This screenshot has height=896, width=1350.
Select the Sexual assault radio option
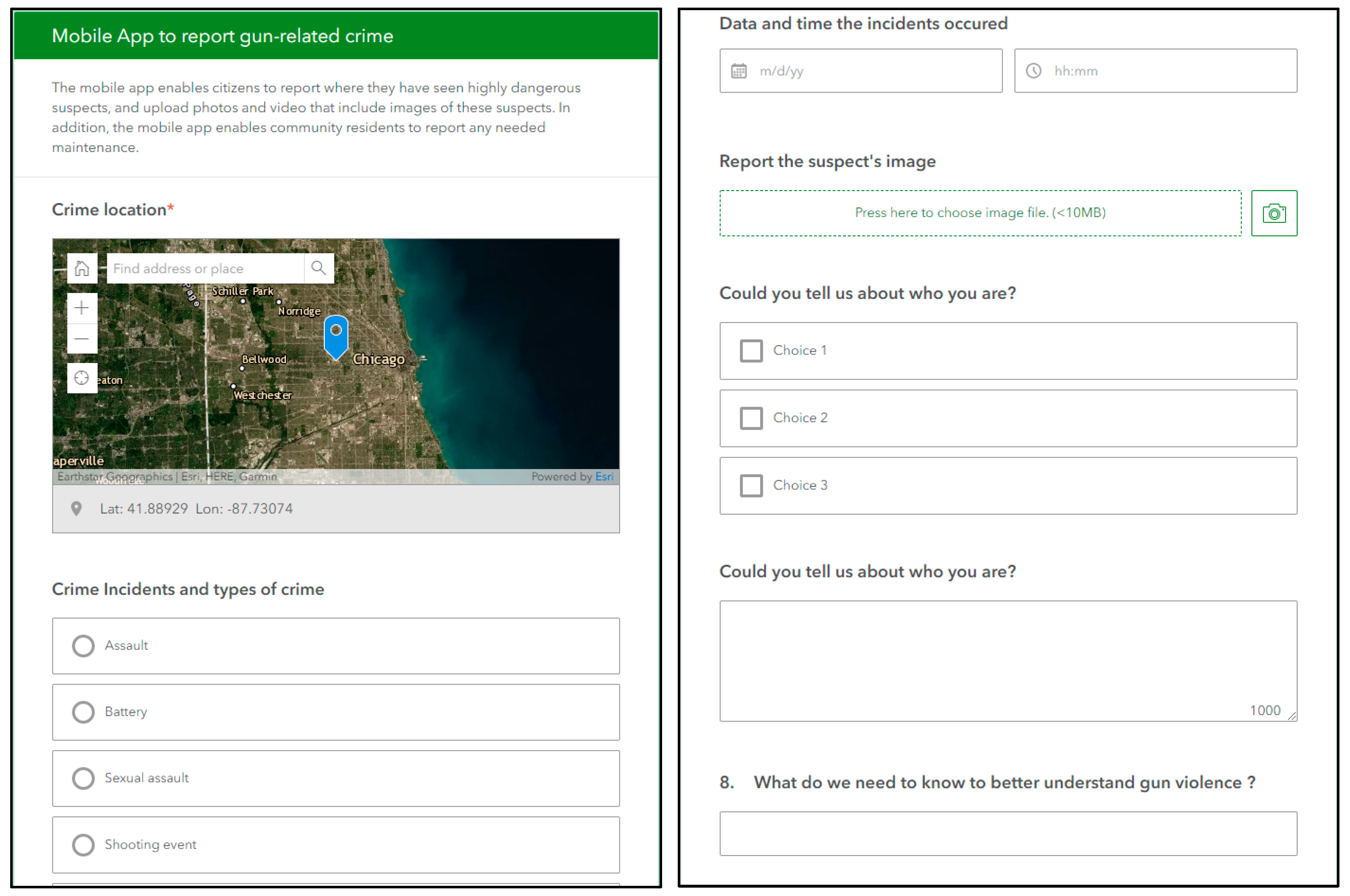[84, 778]
